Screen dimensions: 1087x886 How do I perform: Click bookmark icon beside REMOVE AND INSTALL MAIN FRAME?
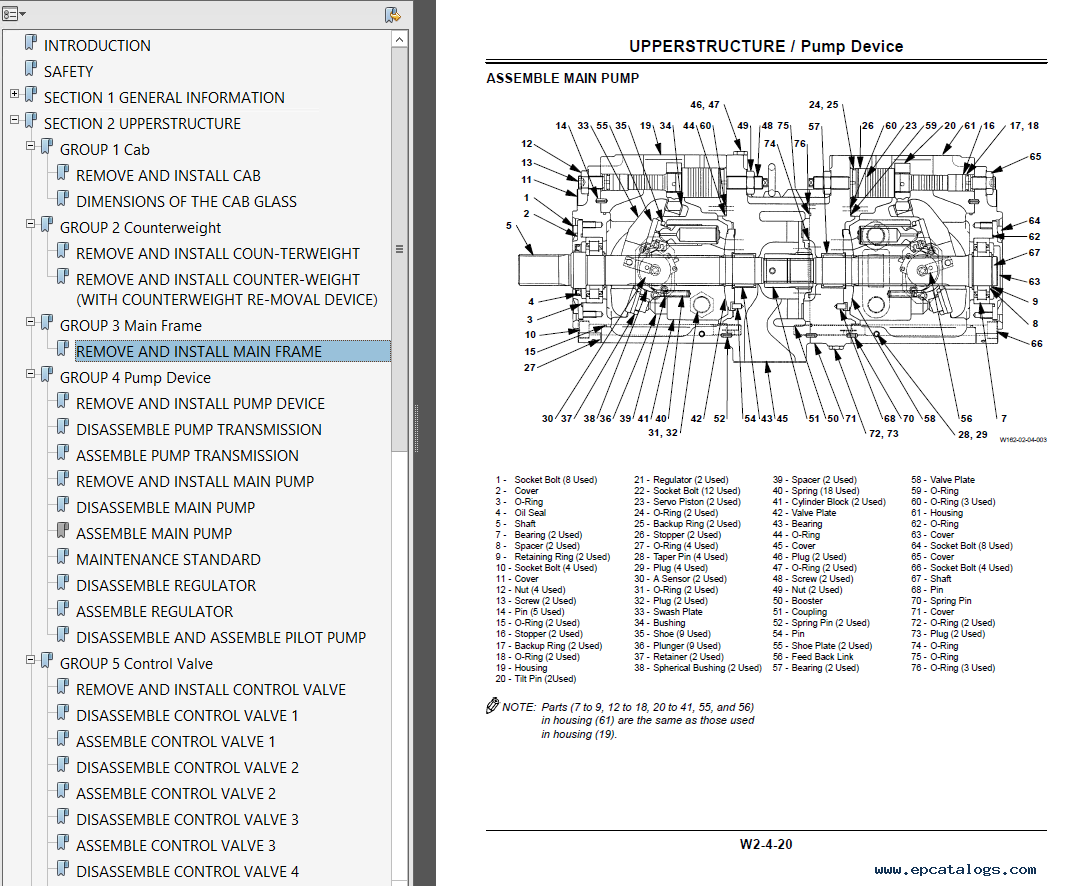coord(62,349)
